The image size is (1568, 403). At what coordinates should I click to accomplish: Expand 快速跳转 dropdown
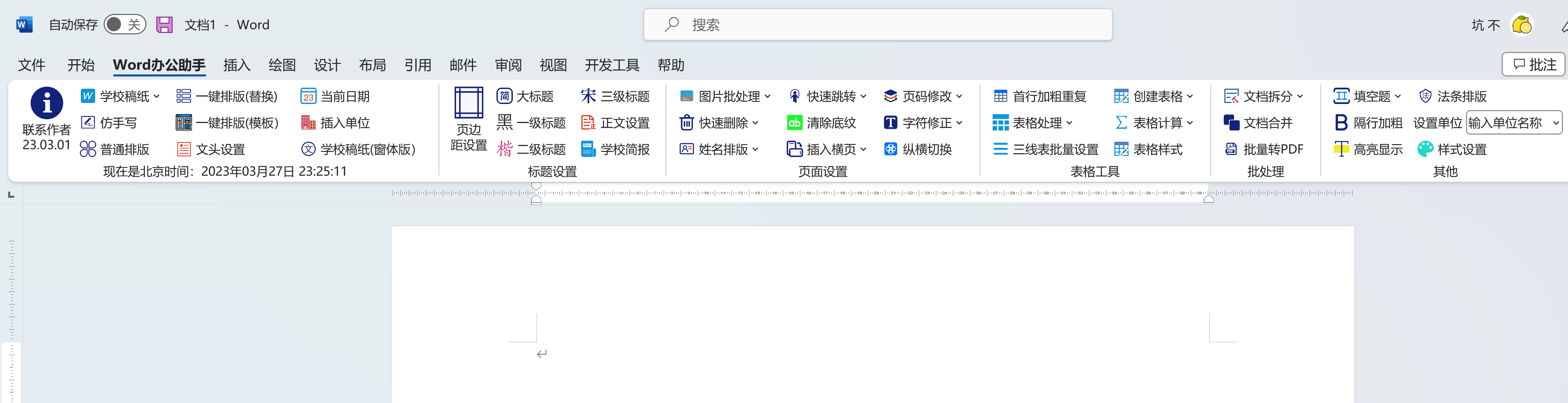863,96
